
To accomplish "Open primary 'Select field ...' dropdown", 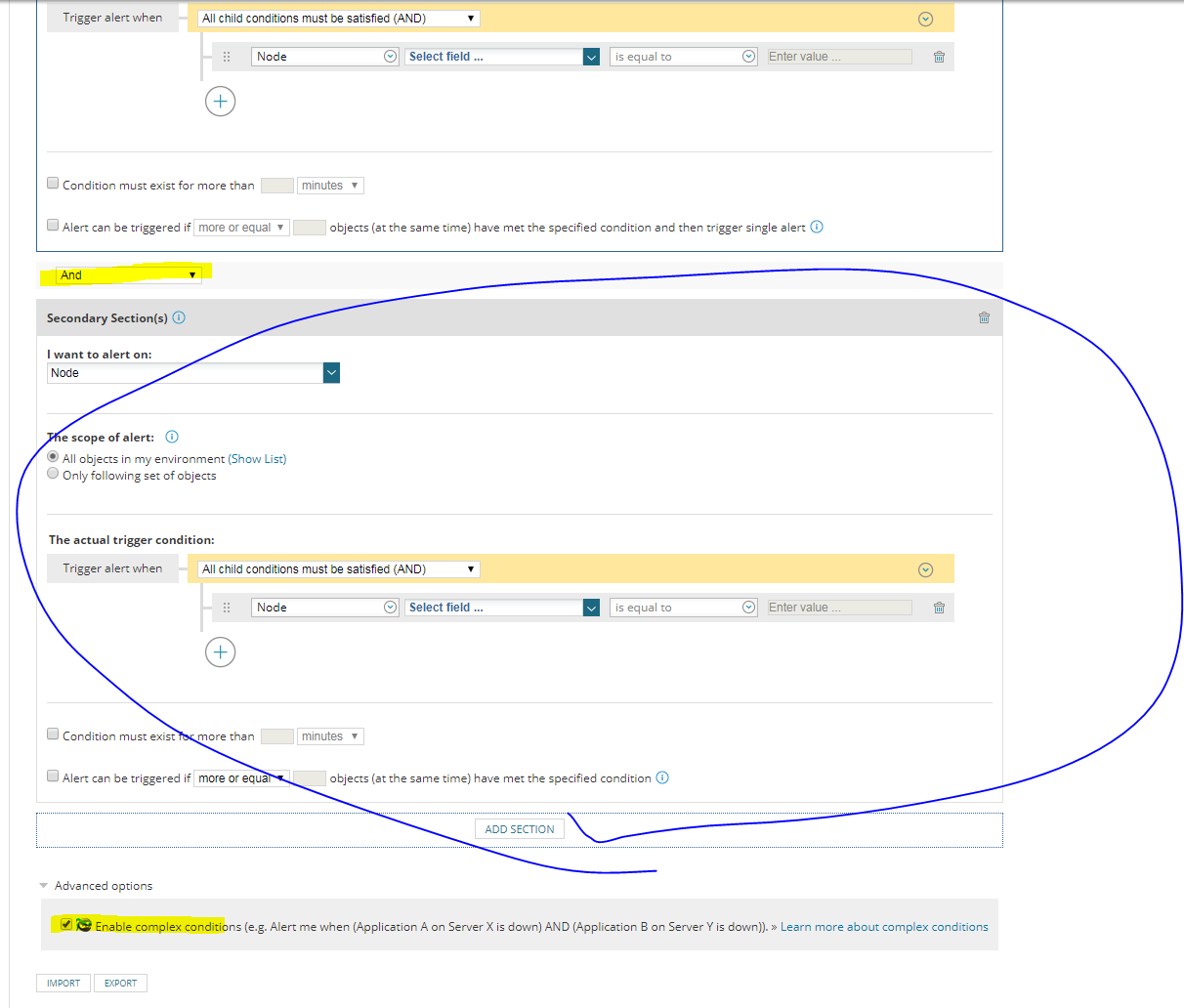I will [x=502, y=57].
